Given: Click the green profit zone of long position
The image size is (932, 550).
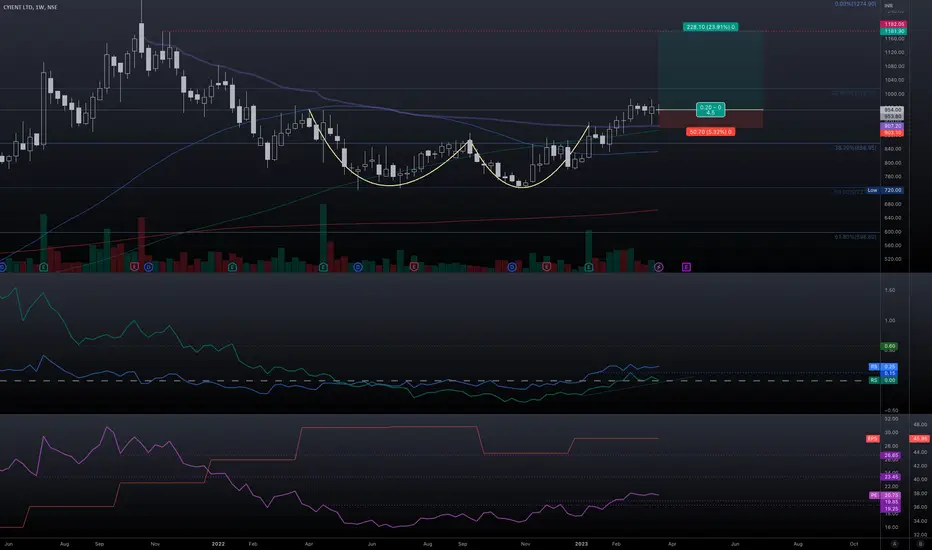Looking at the screenshot, I should tap(710, 70).
